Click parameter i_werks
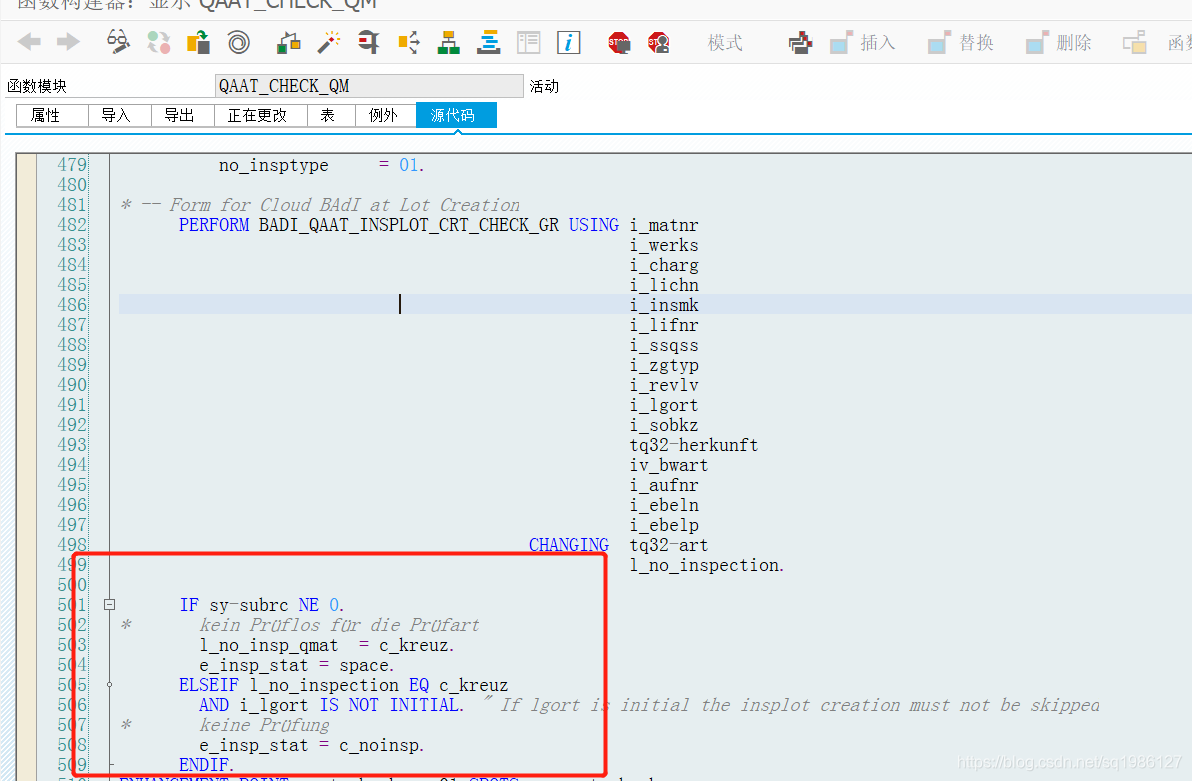This screenshot has width=1192, height=781. click(664, 245)
